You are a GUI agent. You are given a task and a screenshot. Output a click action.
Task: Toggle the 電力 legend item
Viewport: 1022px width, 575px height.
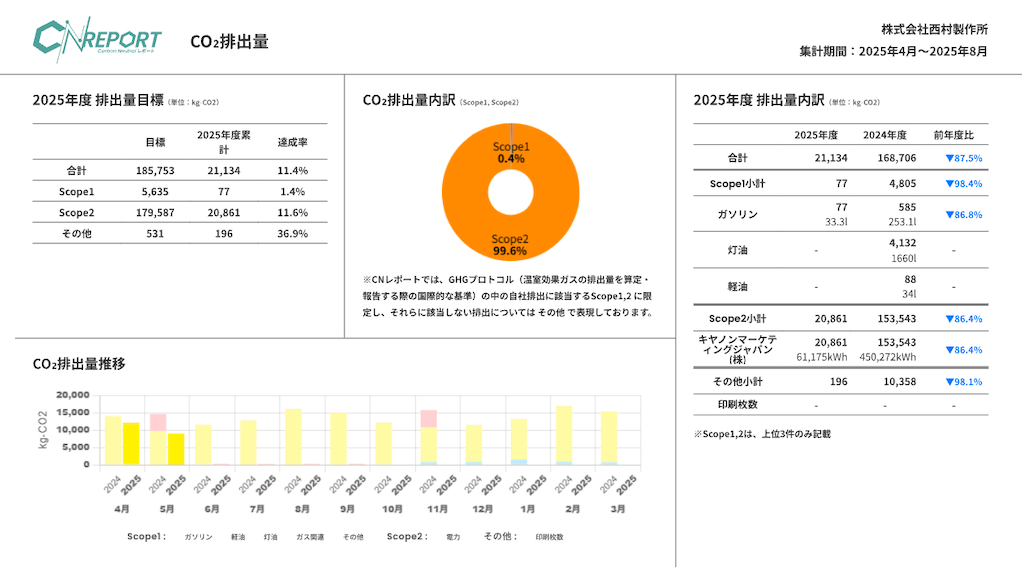click(x=453, y=537)
